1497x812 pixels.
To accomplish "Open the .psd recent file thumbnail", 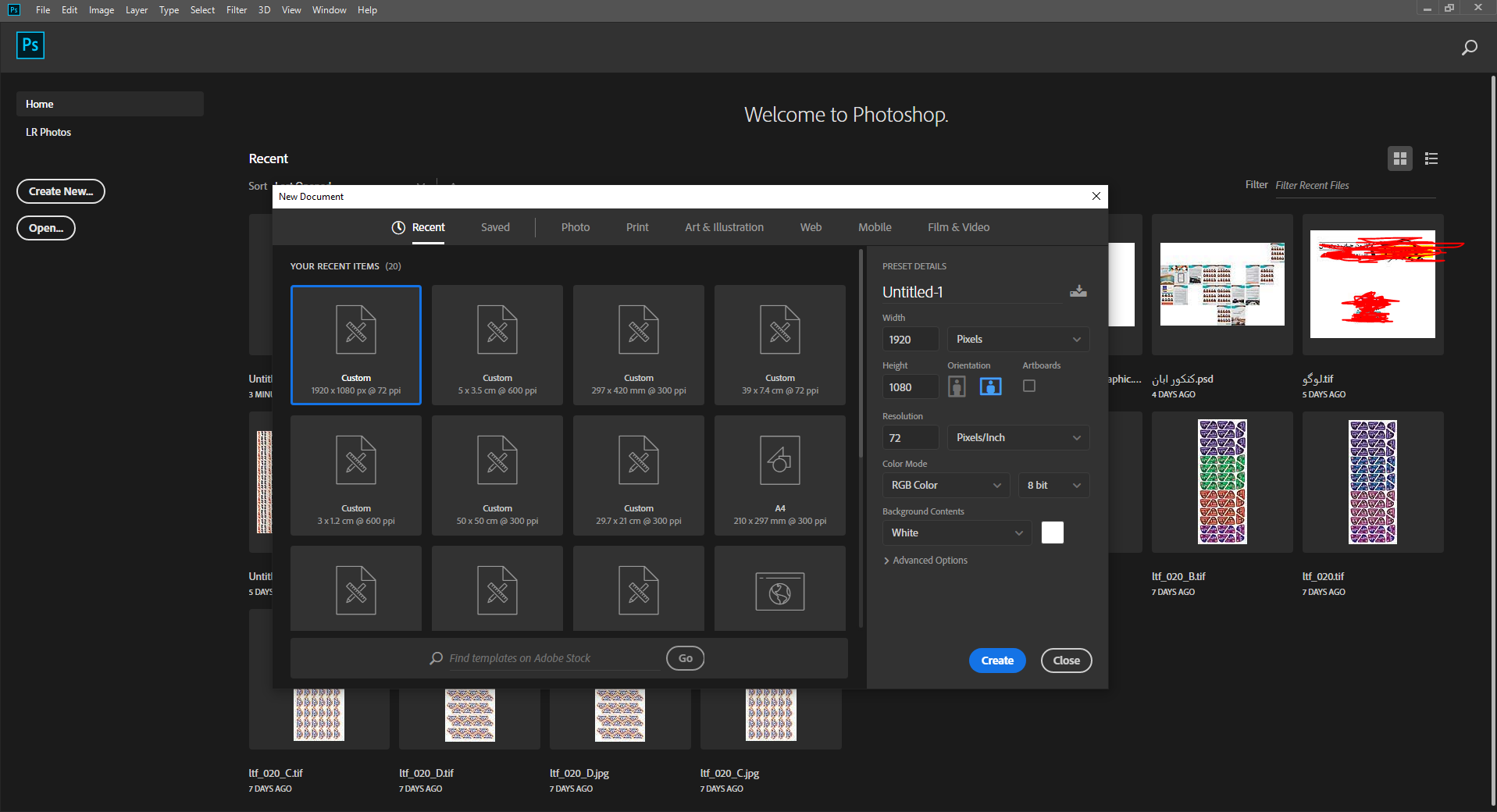I will tap(1222, 284).
